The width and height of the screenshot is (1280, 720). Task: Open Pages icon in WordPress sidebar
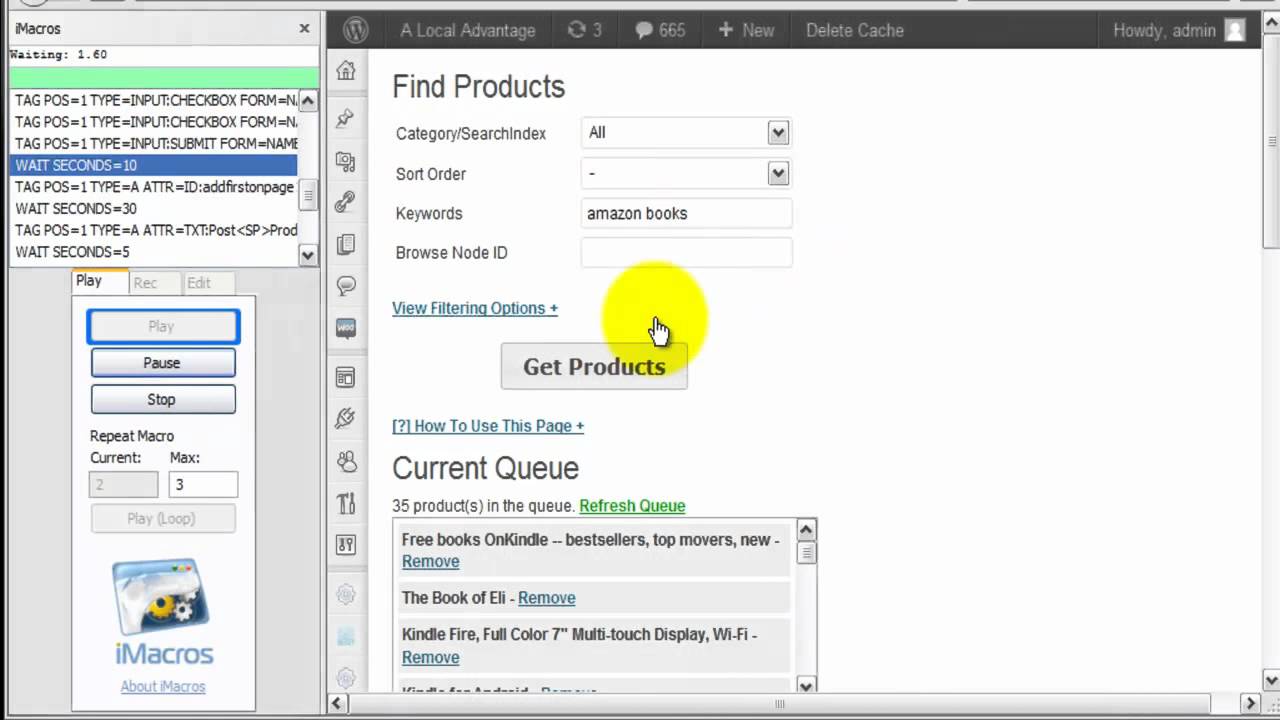click(x=346, y=244)
